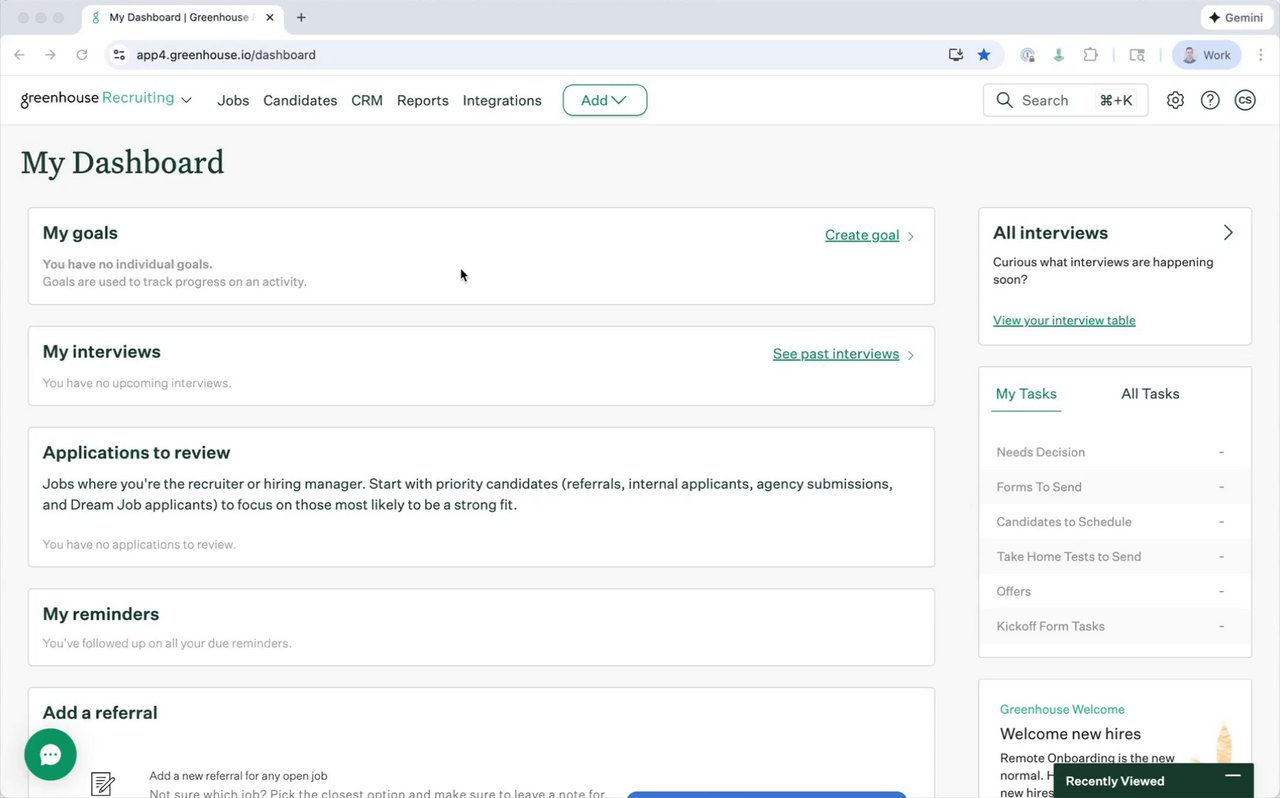Open the settings gear in Greenhouse header
This screenshot has width=1280, height=798.
1175,100
